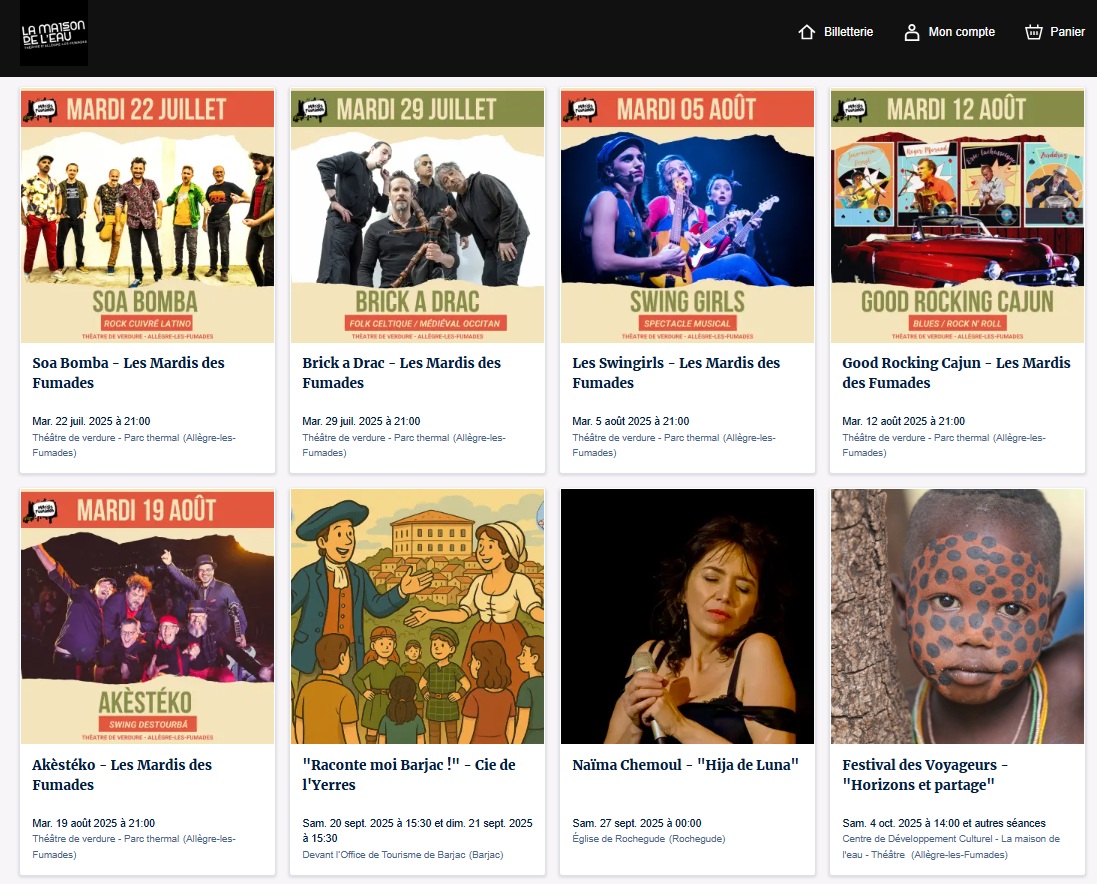The image size is (1097, 884).
Task: Select the Brick a Drac poster
Action: (x=417, y=216)
